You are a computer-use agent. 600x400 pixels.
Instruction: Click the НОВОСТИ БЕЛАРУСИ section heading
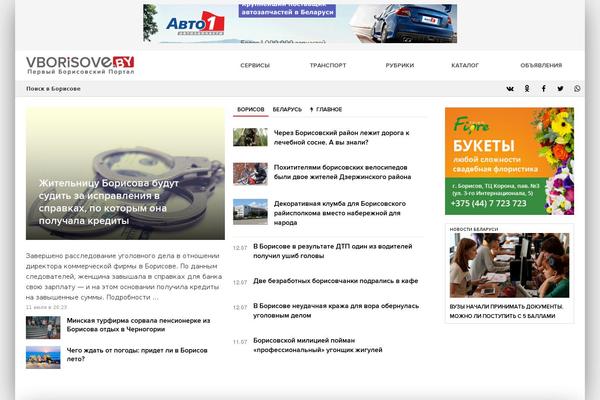(474, 229)
